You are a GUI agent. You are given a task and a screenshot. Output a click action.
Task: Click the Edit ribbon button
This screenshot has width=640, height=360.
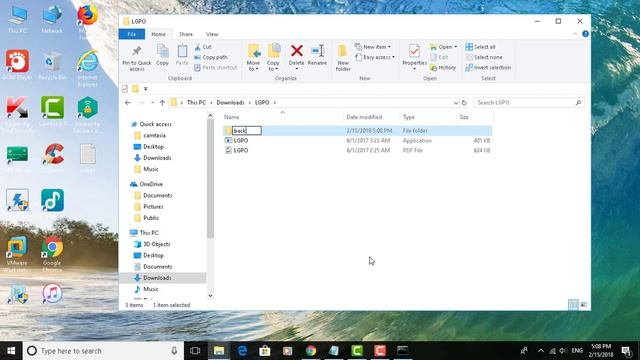pos(439,57)
